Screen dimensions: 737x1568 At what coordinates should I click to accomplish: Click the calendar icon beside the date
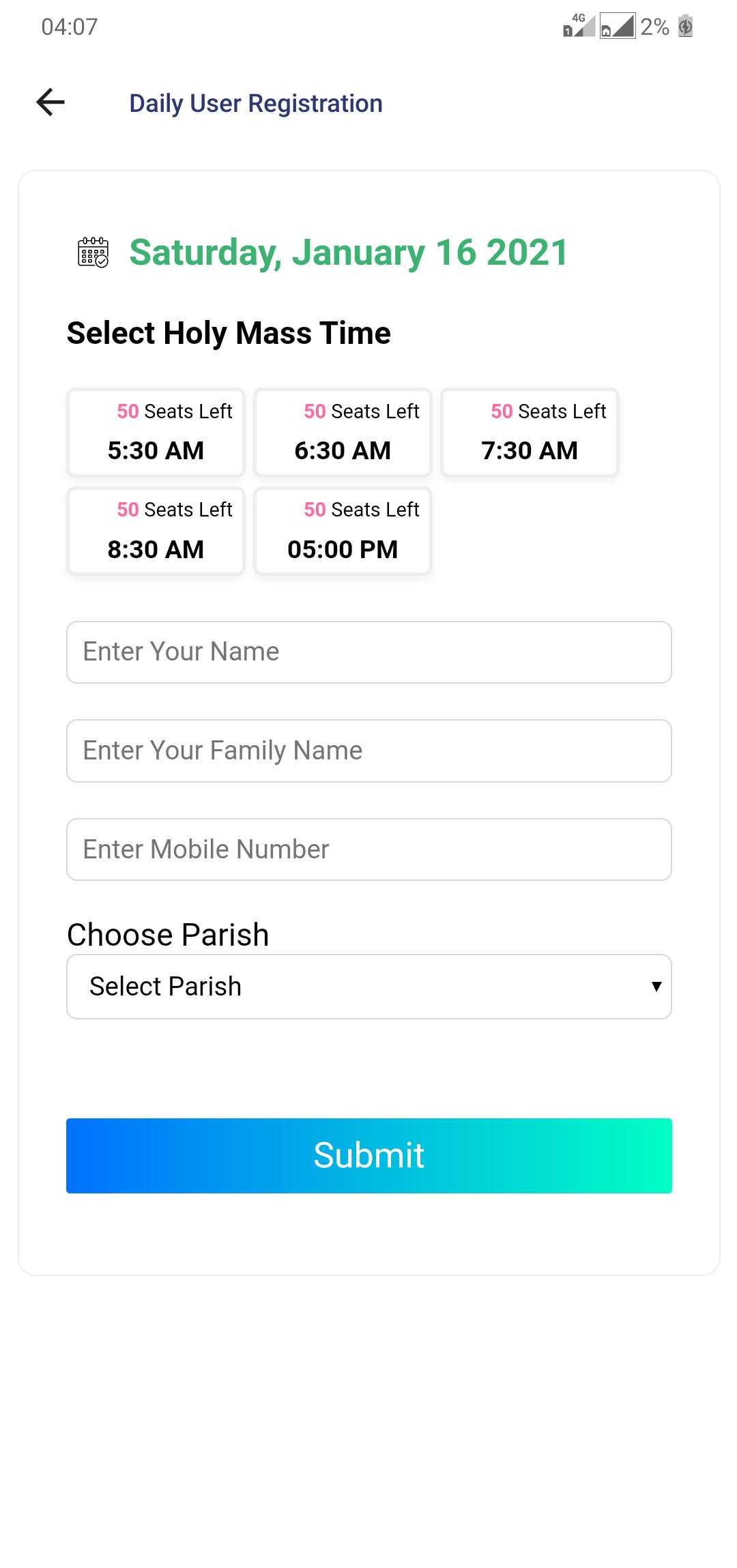pyautogui.click(x=93, y=252)
